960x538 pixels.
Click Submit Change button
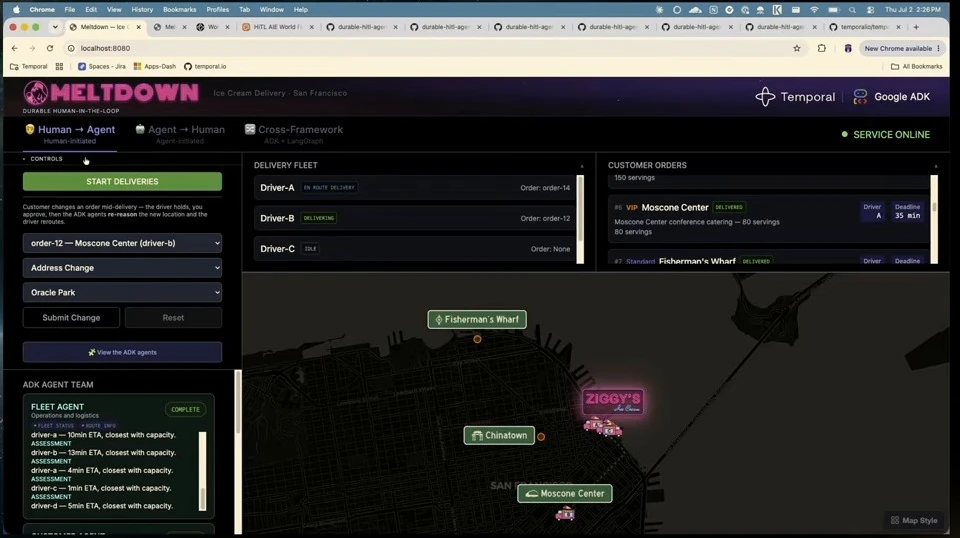click(71, 318)
